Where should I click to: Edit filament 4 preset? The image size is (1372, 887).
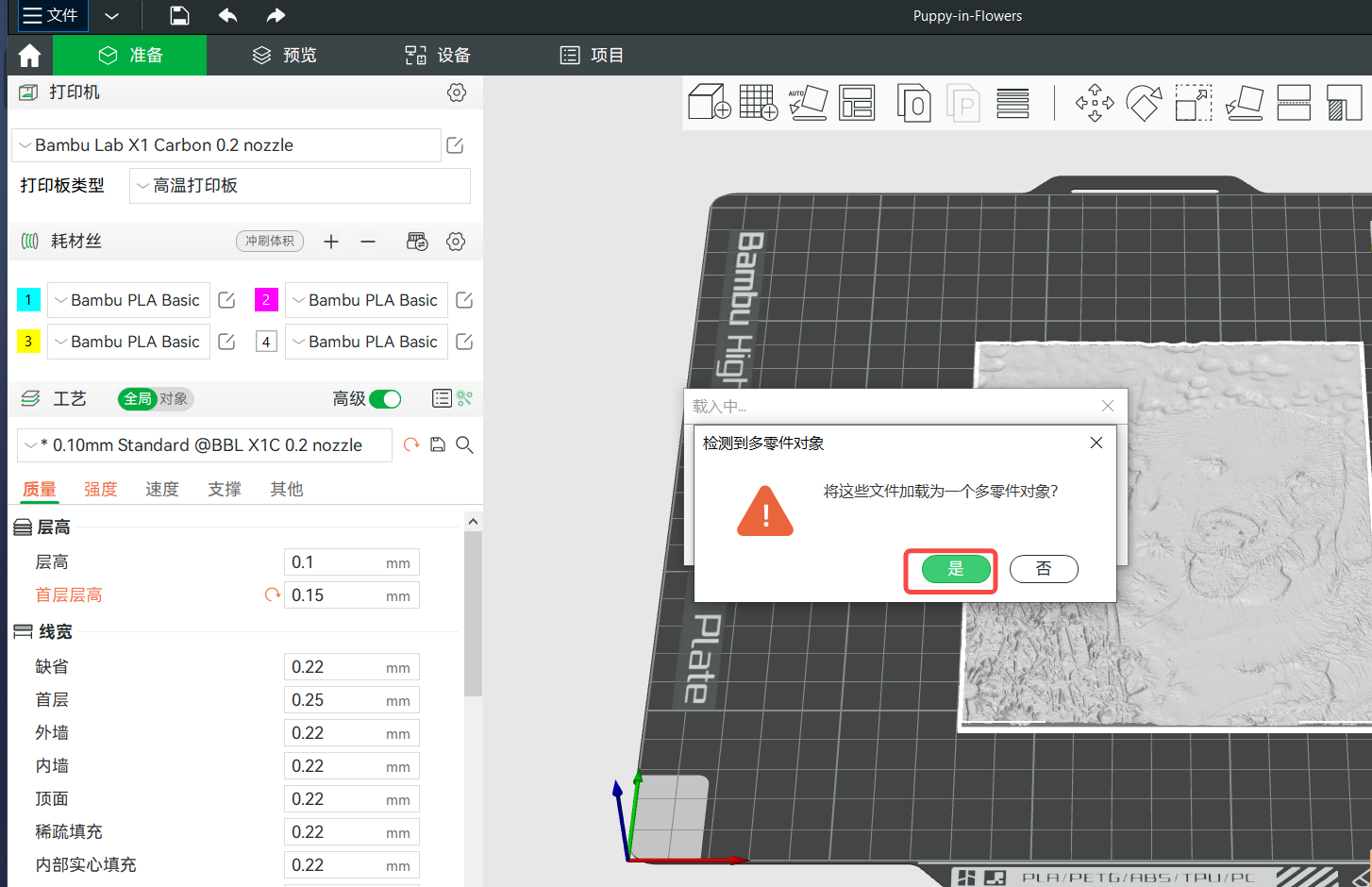click(464, 342)
